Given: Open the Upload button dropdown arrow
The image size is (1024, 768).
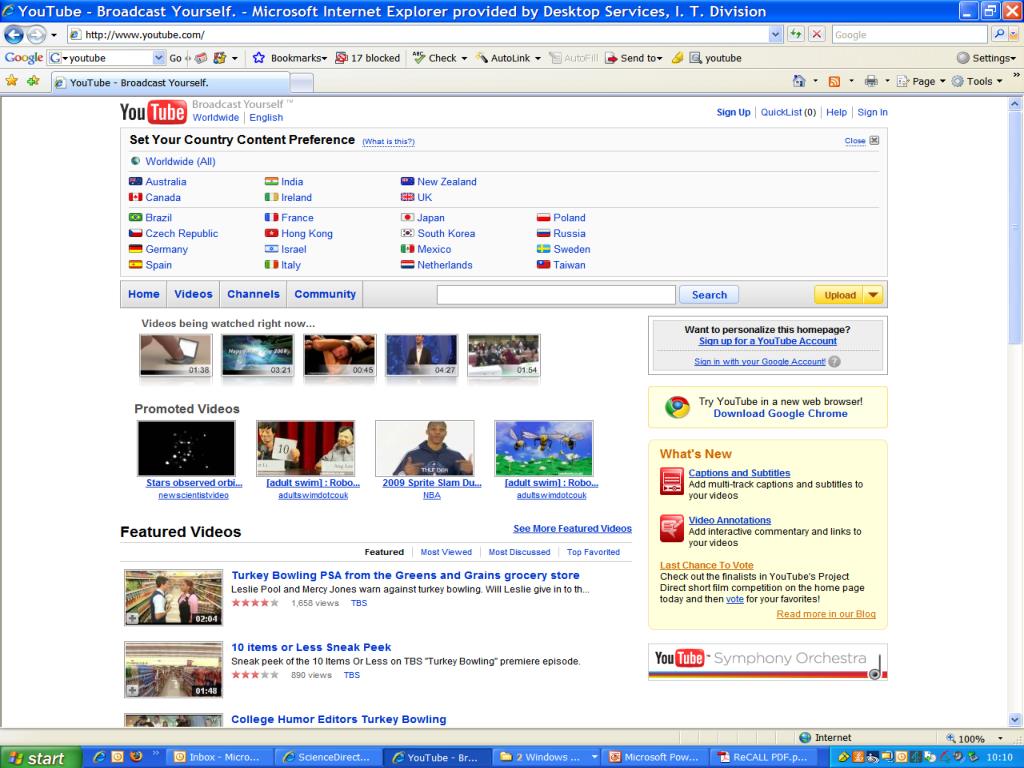Looking at the screenshot, I should [873, 295].
